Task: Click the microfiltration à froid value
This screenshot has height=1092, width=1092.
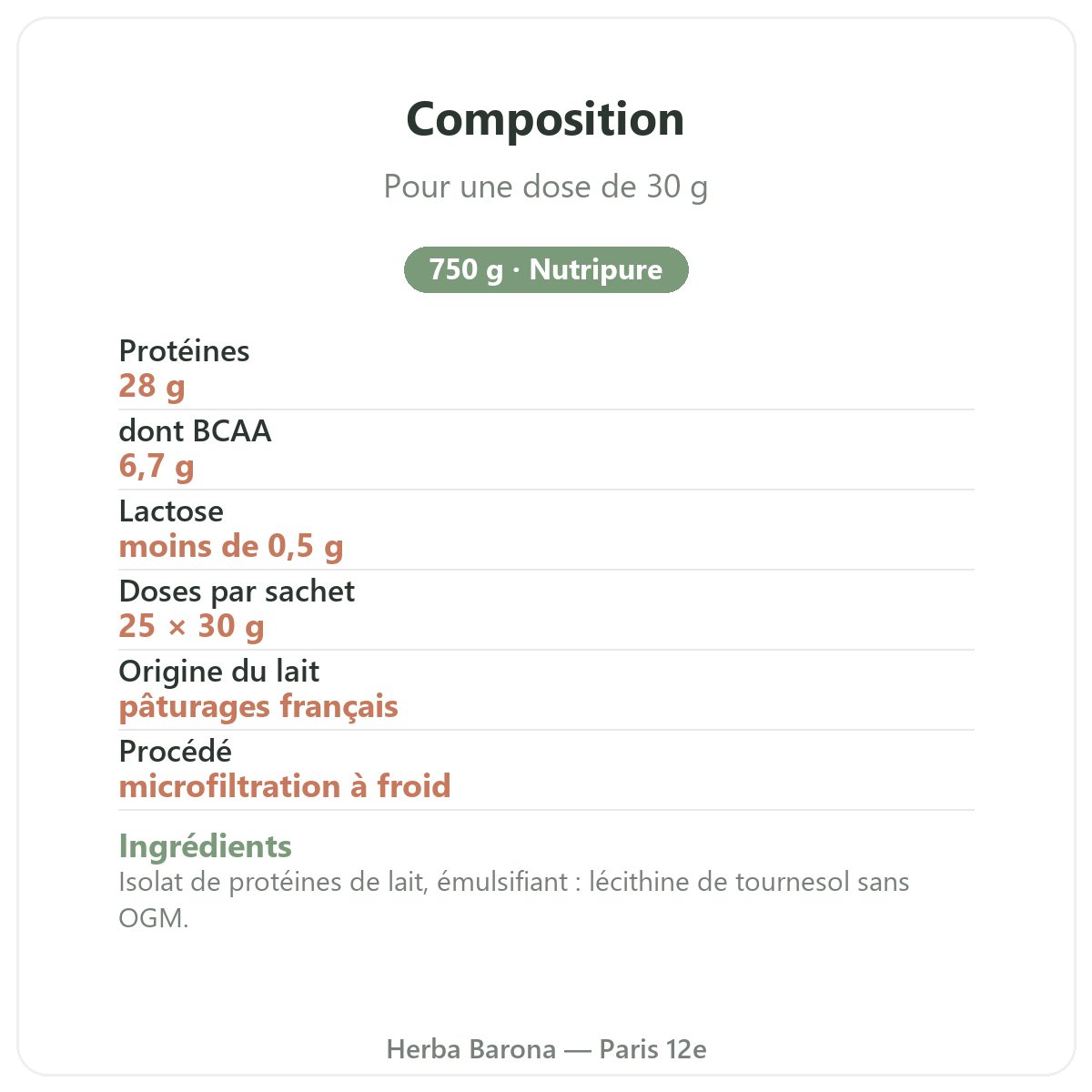Action: pos(285,785)
